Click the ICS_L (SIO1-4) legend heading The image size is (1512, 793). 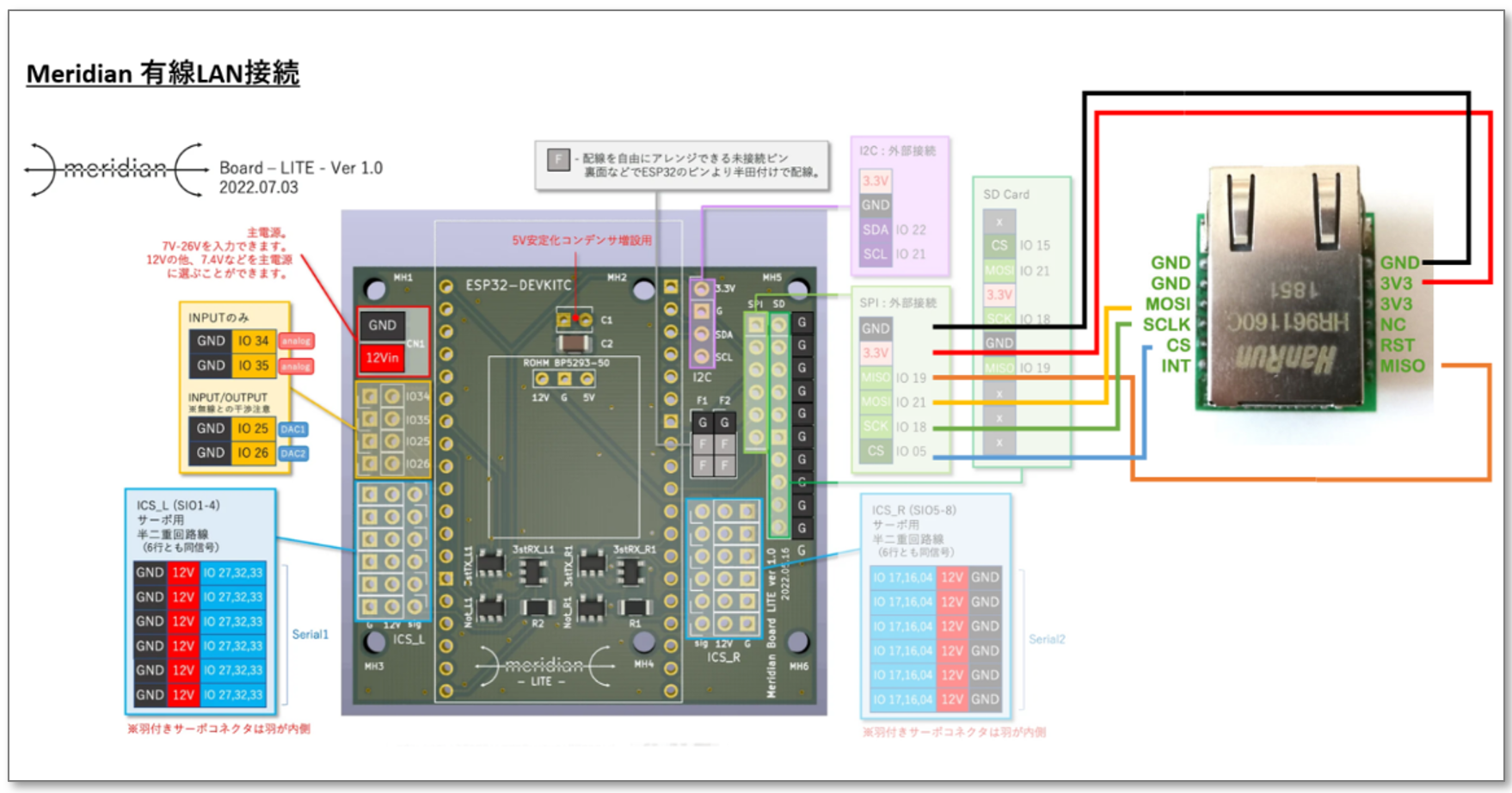pyautogui.click(x=178, y=505)
